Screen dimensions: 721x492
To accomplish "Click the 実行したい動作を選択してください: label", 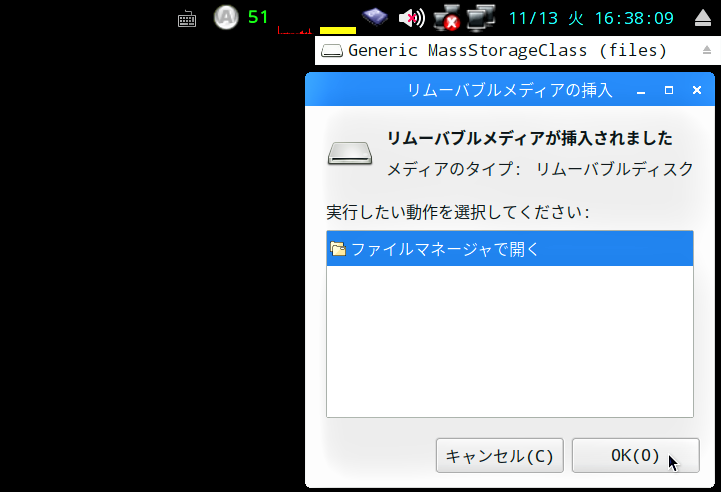I will click(x=458, y=212).
